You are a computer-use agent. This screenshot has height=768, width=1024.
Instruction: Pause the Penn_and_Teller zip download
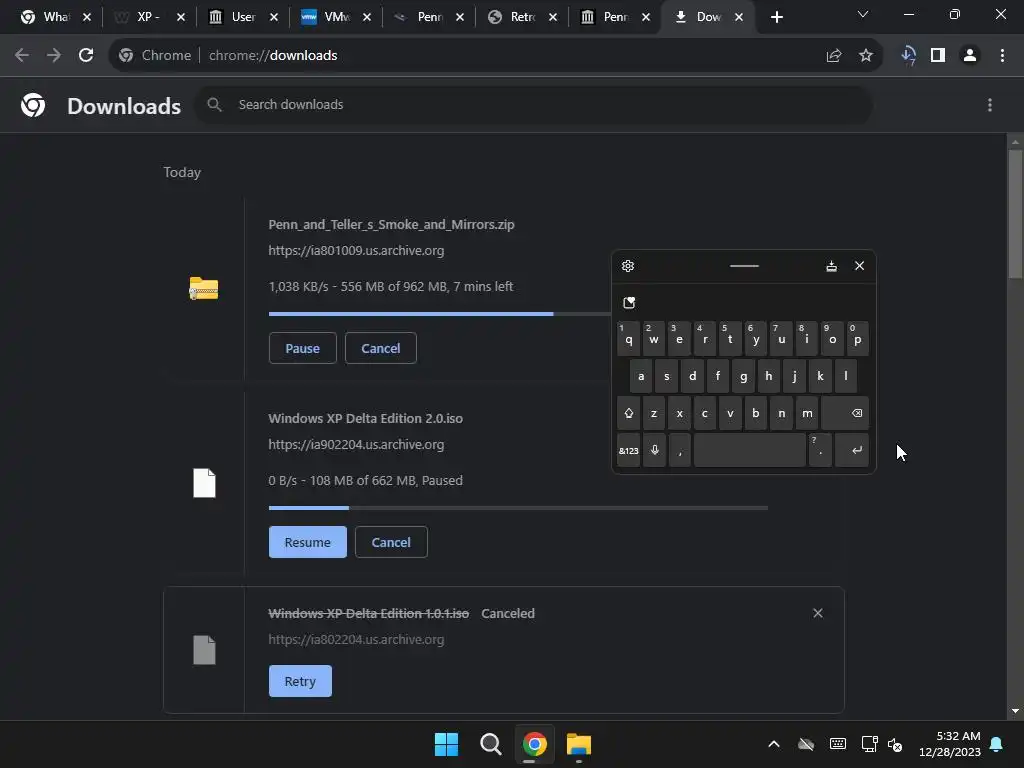(302, 348)
